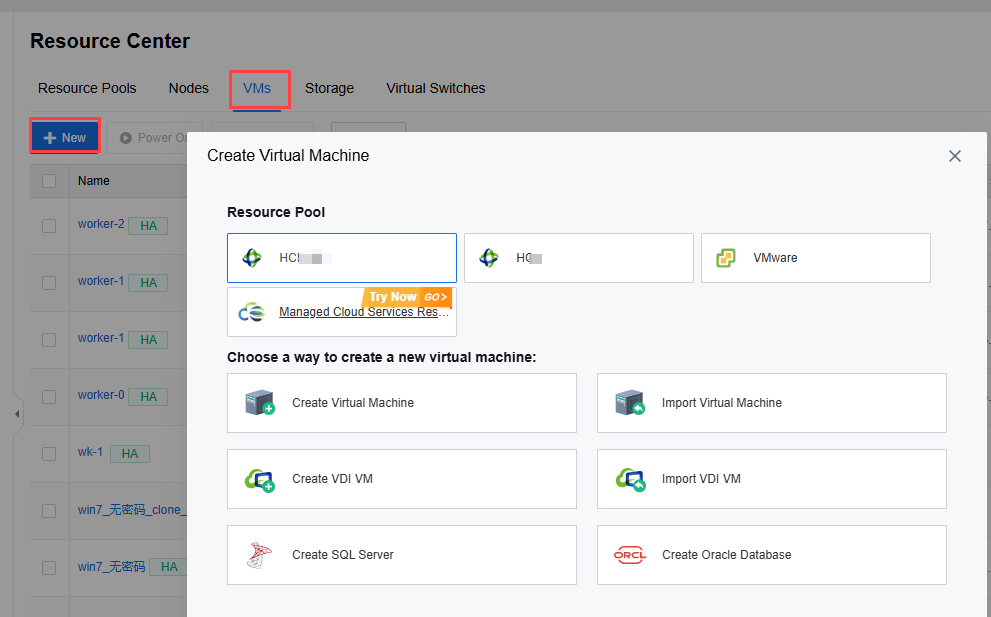This screenshot has width=991, height=617.
Task: Select the VMware resource pool
Action: tap(815, 258)
